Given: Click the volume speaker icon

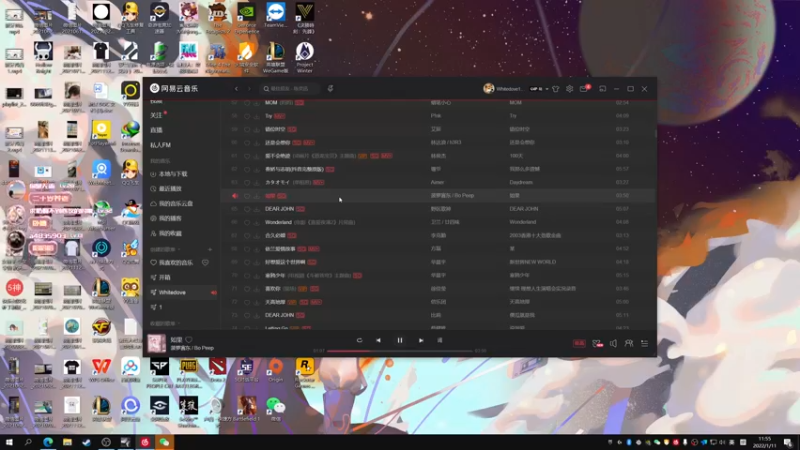Looking at the screenshot, I should (613, 344).
